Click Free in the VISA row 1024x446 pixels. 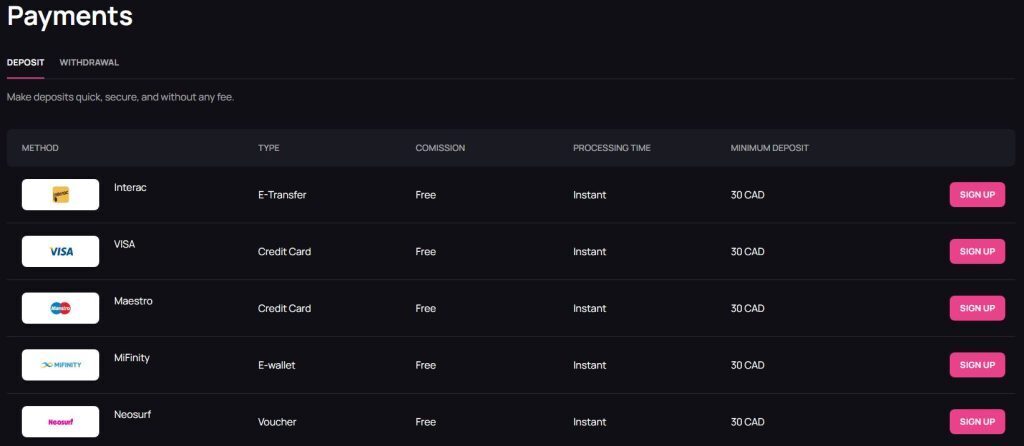pyautogui.click(x=425, y=251)
